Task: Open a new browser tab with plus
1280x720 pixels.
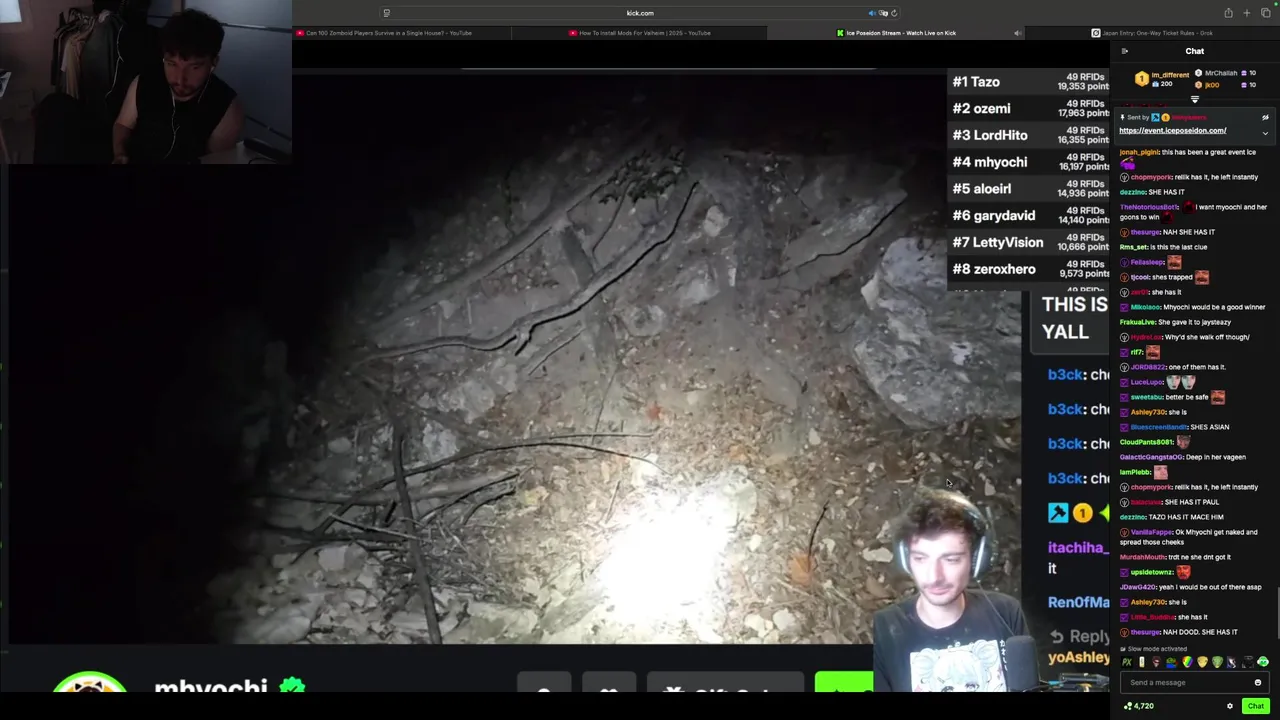Action: (1247, 13)
